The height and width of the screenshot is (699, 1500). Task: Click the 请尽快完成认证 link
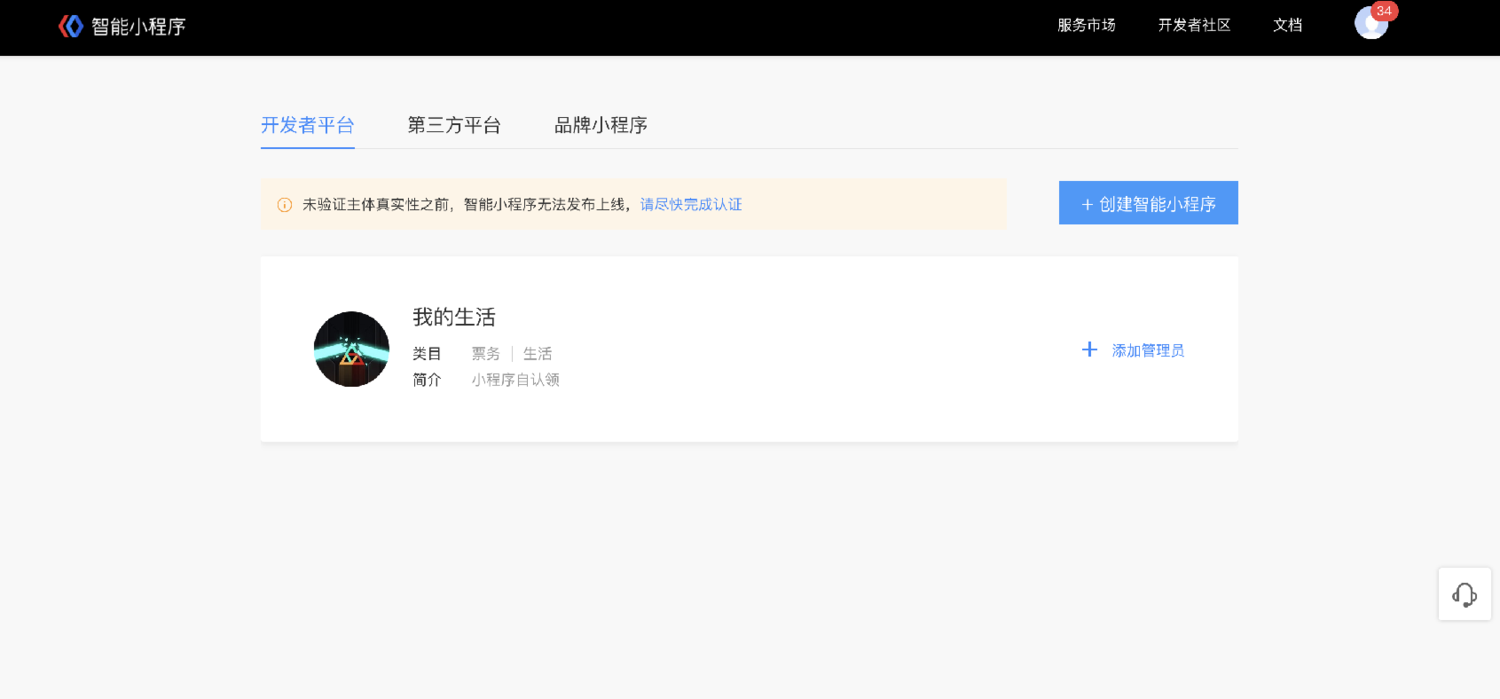691,204
